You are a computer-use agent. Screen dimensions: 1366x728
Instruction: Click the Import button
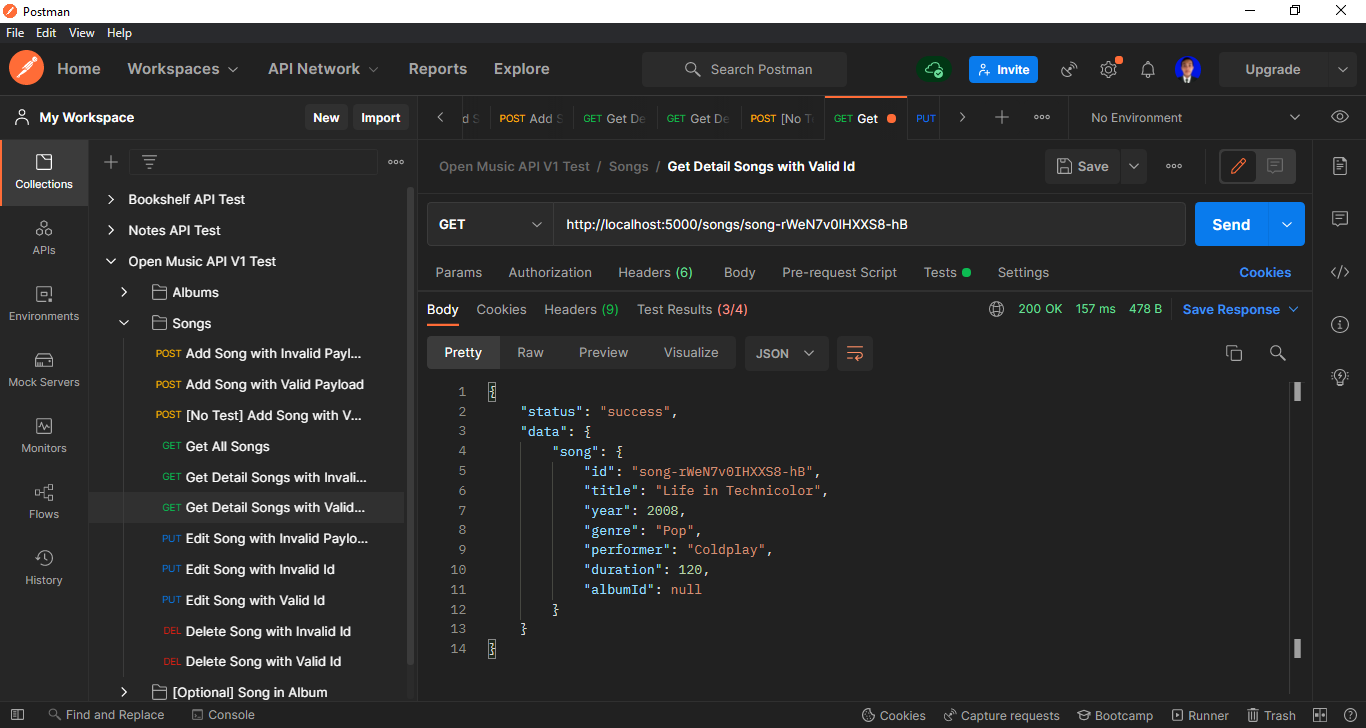380,117
